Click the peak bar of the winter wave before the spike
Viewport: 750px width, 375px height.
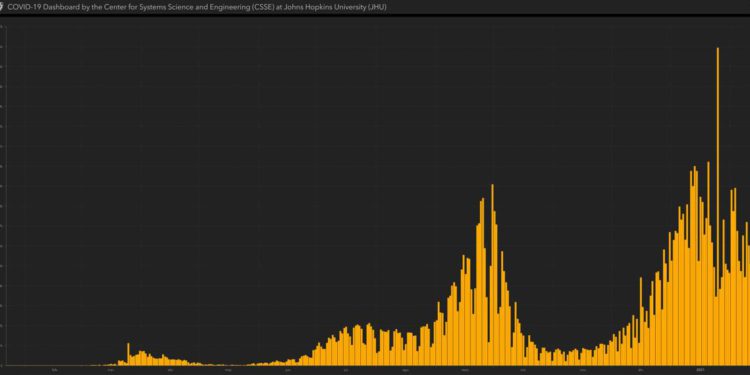coord(695,266)
